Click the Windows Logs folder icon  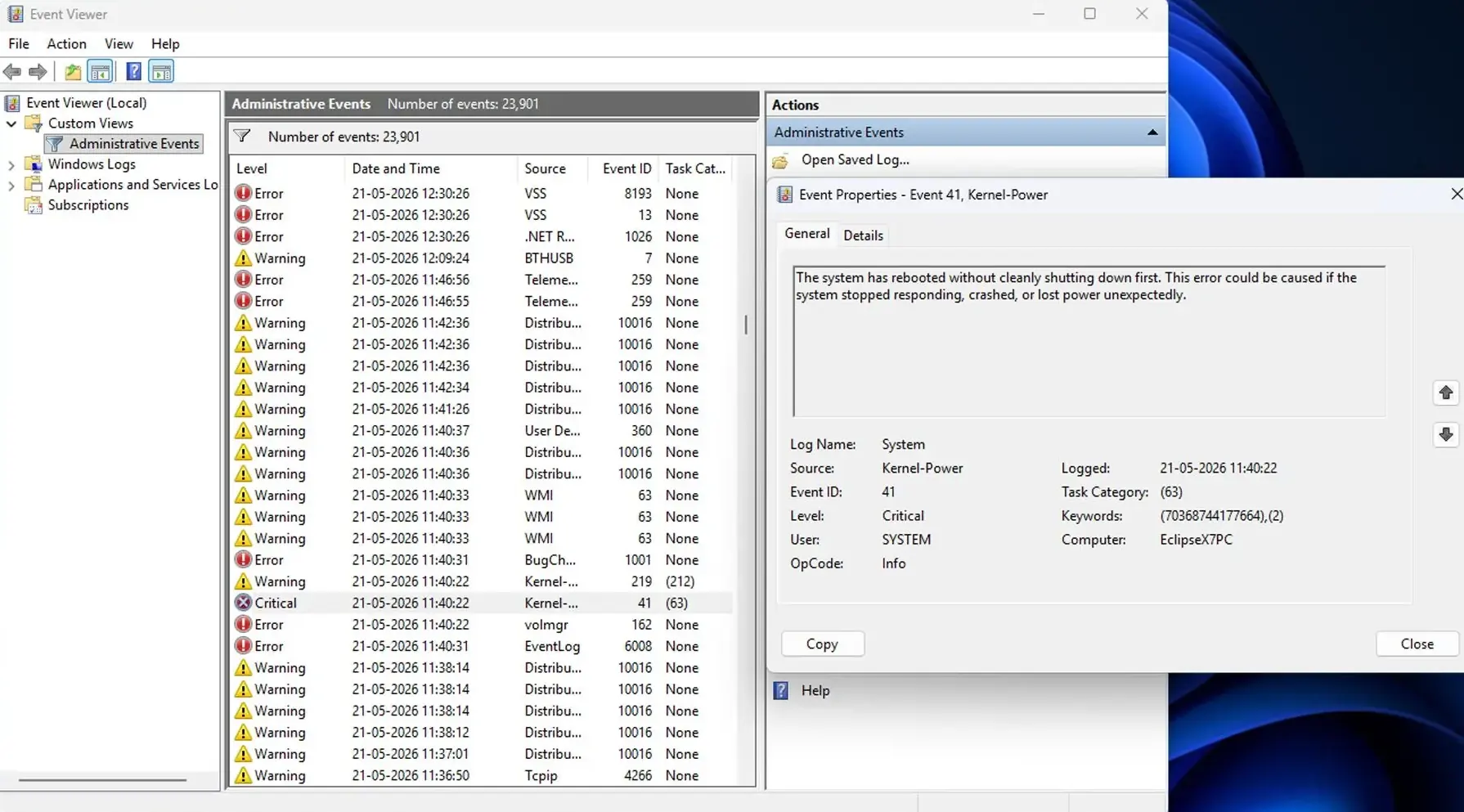coord(34,164)
